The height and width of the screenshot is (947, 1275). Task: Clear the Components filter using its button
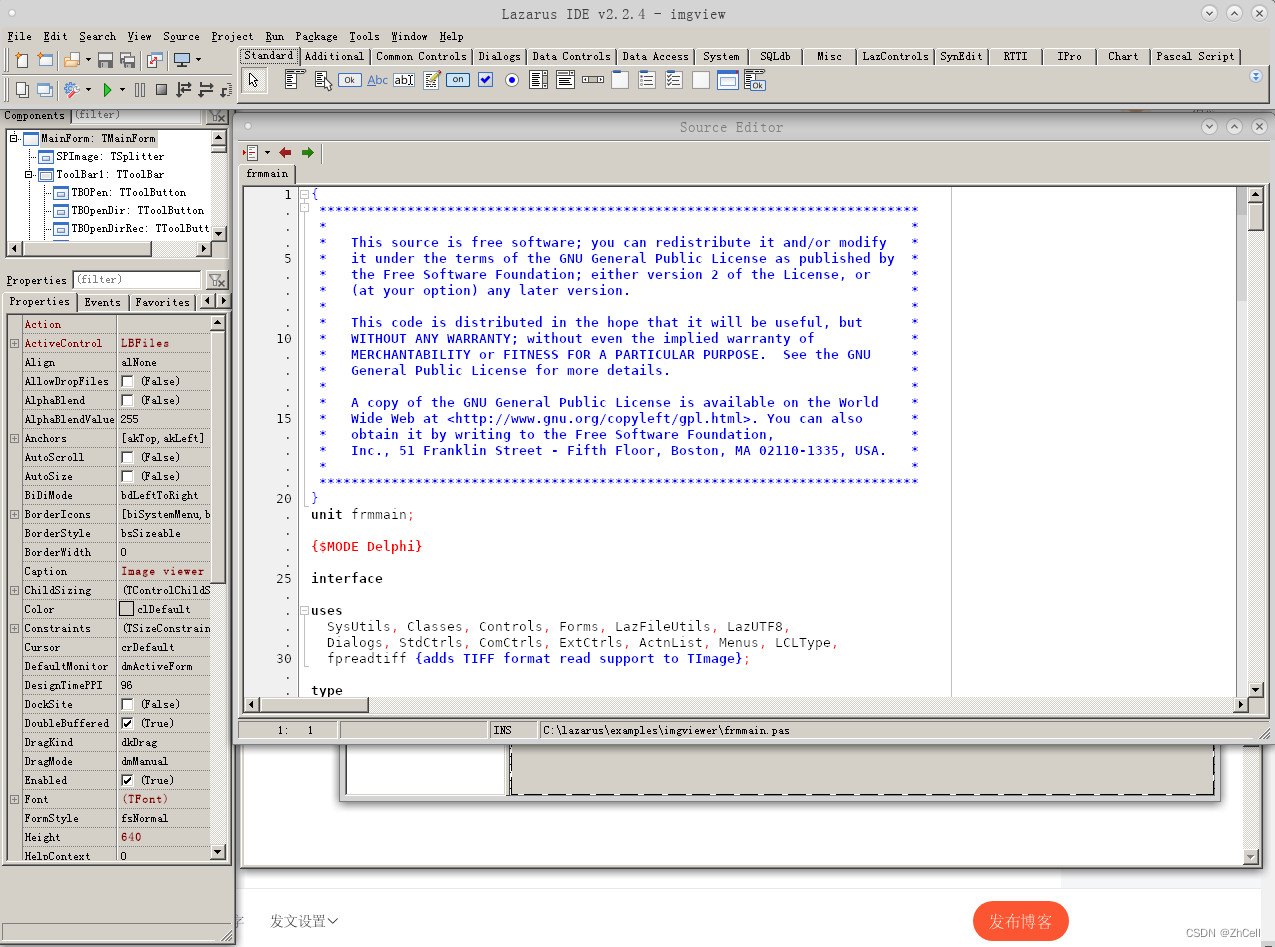[217, 116]
